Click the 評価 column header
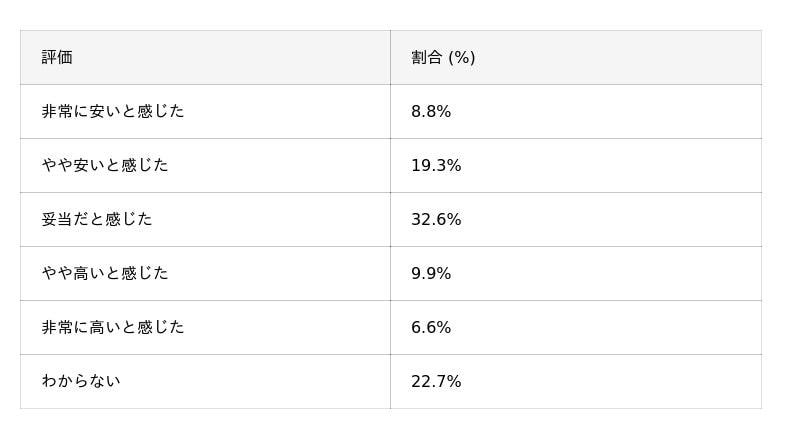Image resolution: width=800 pixels, height=439 pixels. click(57, 58)
